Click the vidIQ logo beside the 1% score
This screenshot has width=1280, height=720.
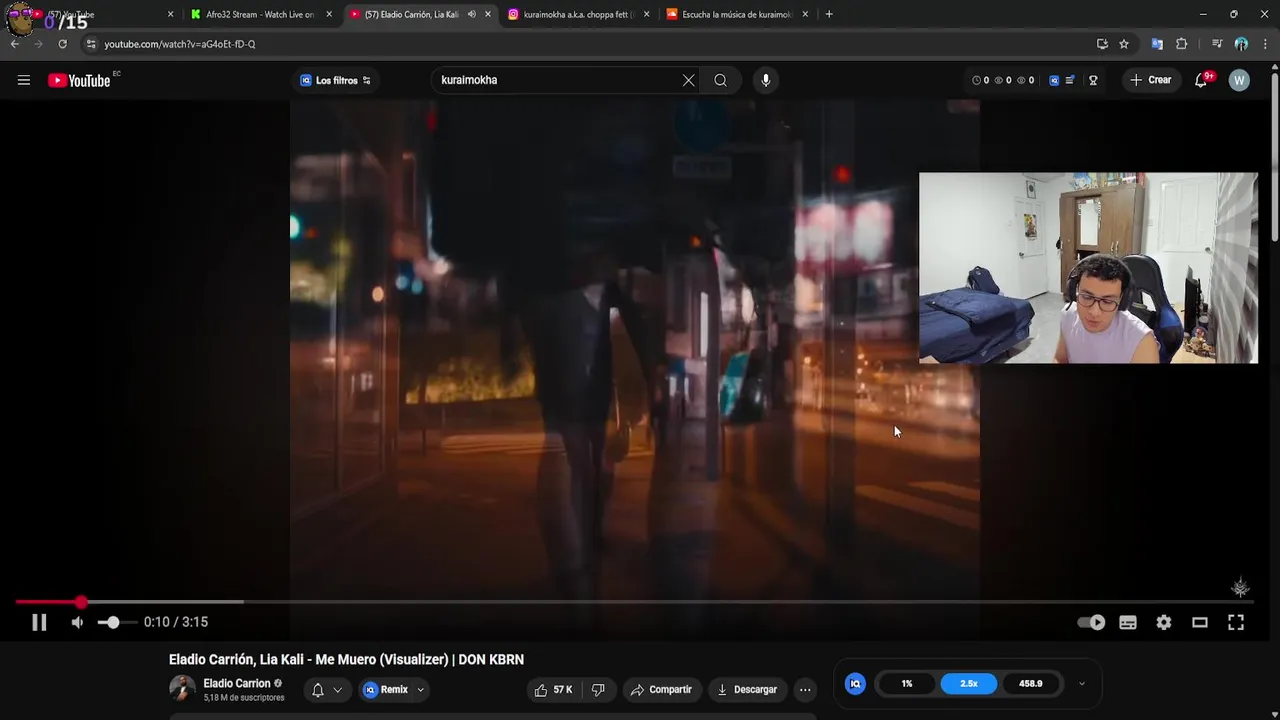tap(855, 684)
